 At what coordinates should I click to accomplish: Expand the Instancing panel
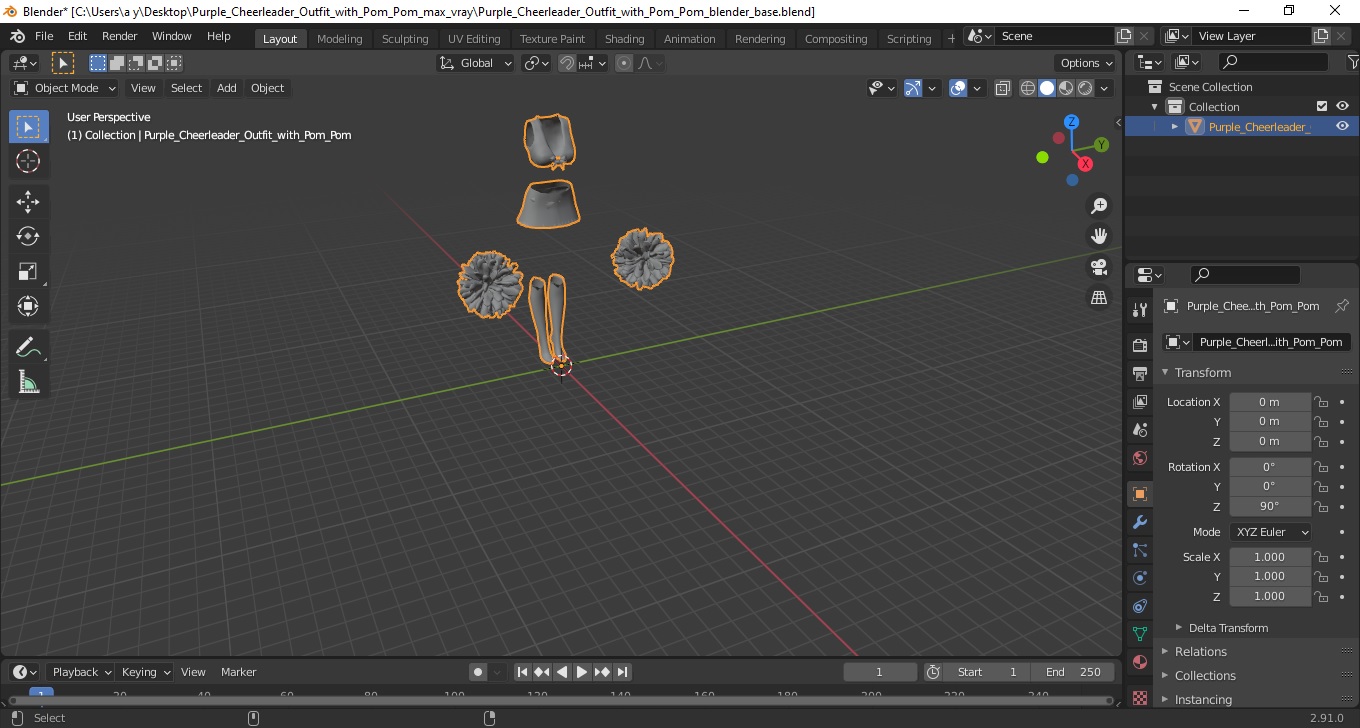point(1202,700)
